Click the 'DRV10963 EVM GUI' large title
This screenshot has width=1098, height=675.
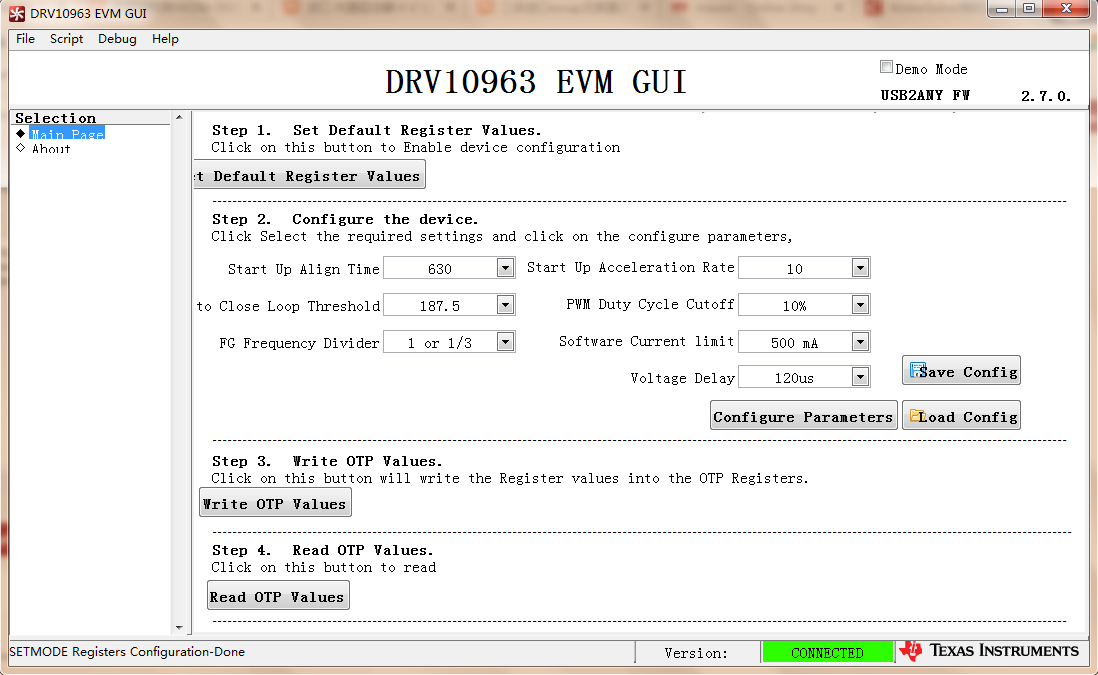click(536, 82)
